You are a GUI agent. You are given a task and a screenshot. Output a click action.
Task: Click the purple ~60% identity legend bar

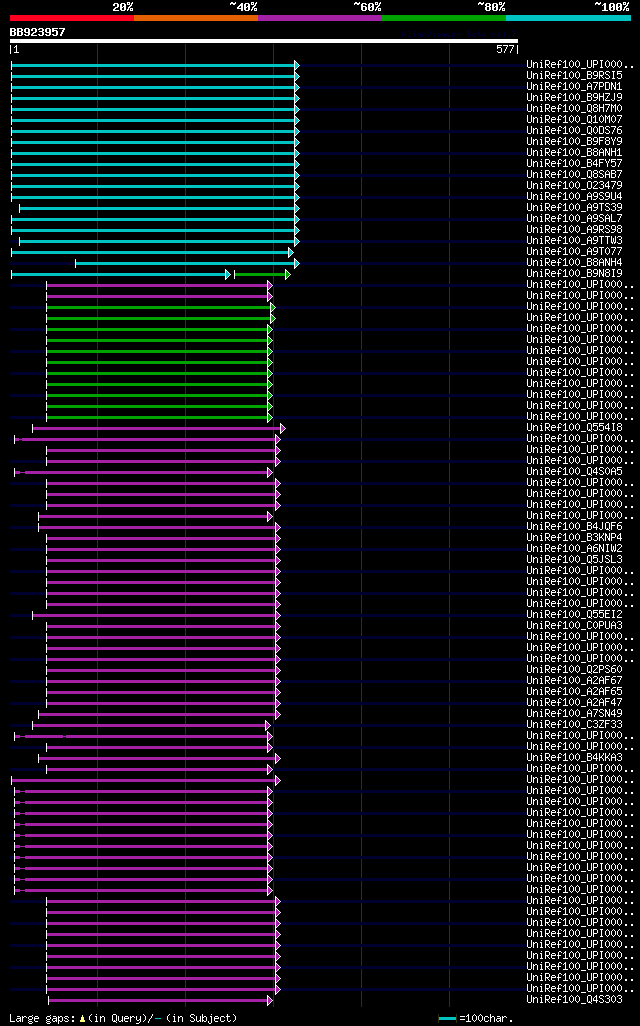[x=320, y=18]
